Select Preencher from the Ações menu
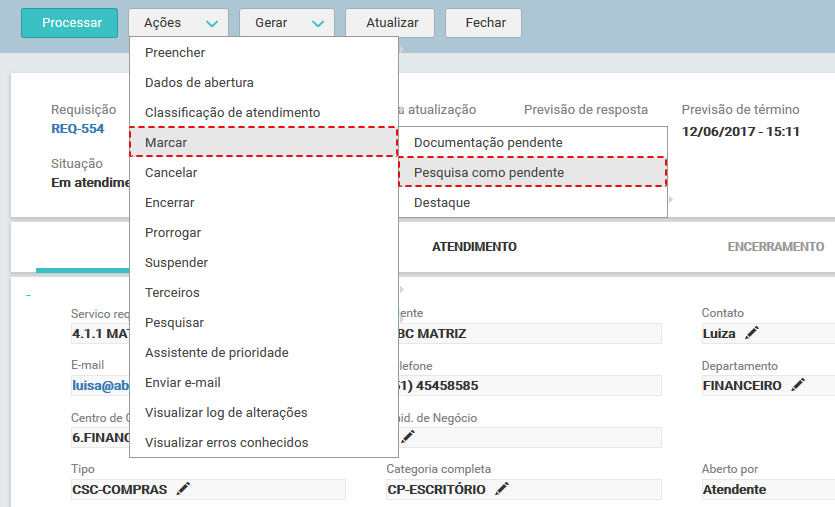The image size is (835, 507). tap(264, 53)
